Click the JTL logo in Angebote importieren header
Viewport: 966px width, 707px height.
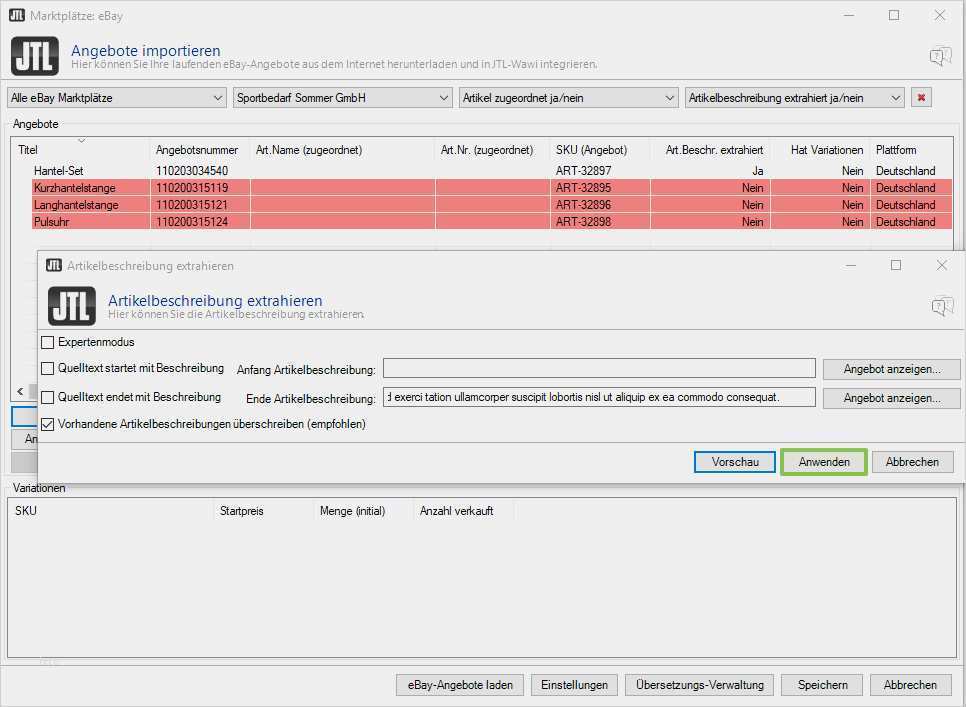(x=35, y=56)
